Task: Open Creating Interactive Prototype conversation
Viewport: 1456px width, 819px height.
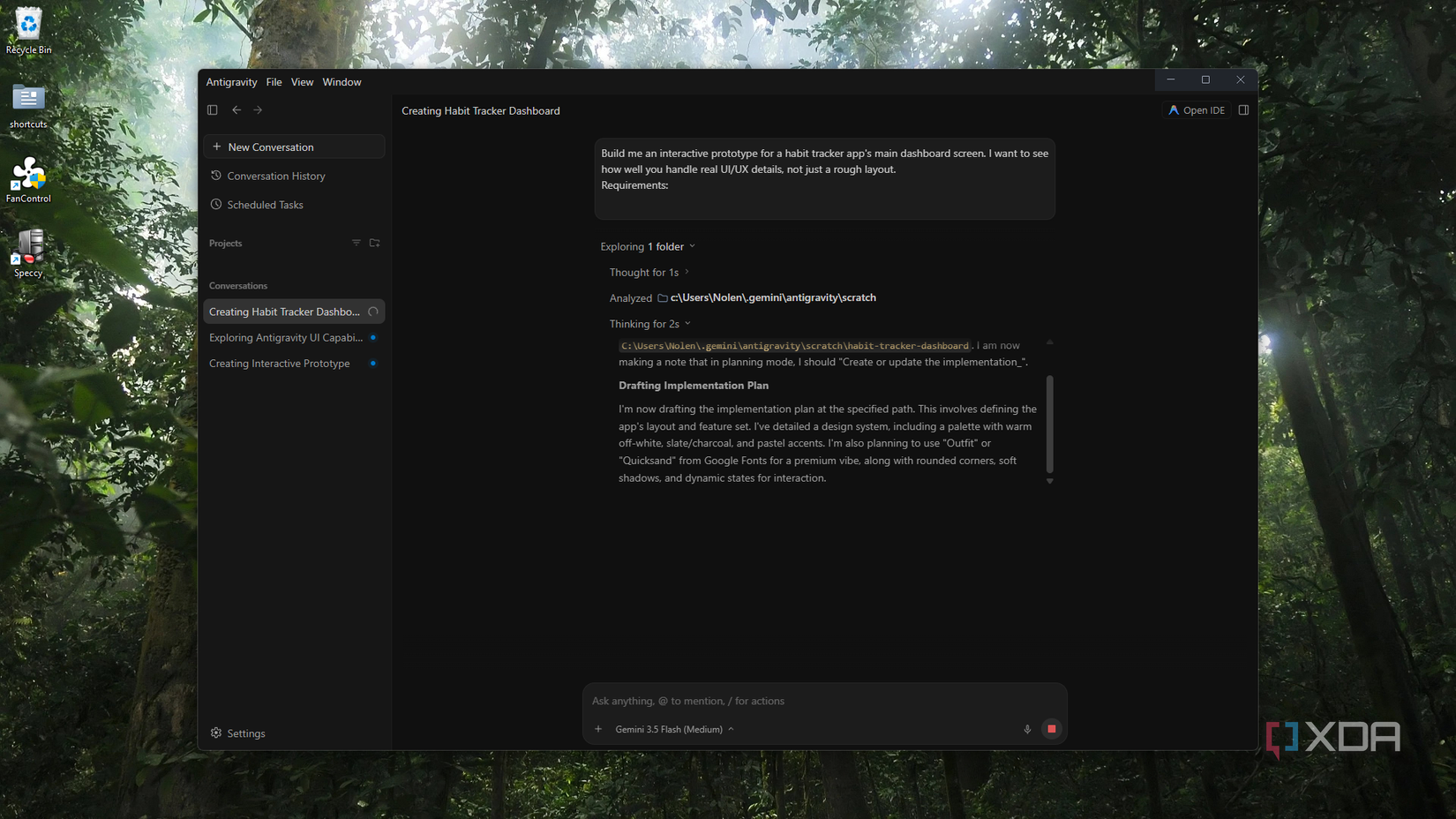Action: pyautogui.click(x=294, y=364)
